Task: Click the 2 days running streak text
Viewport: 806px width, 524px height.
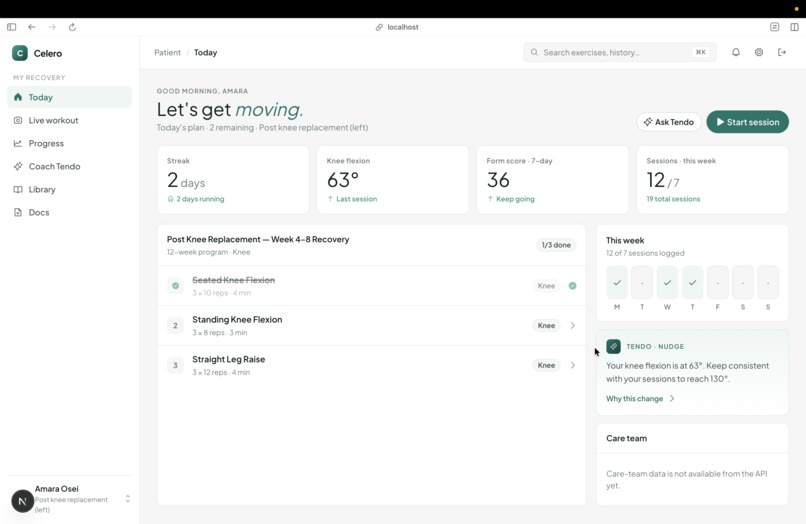Action: point(200,199)
